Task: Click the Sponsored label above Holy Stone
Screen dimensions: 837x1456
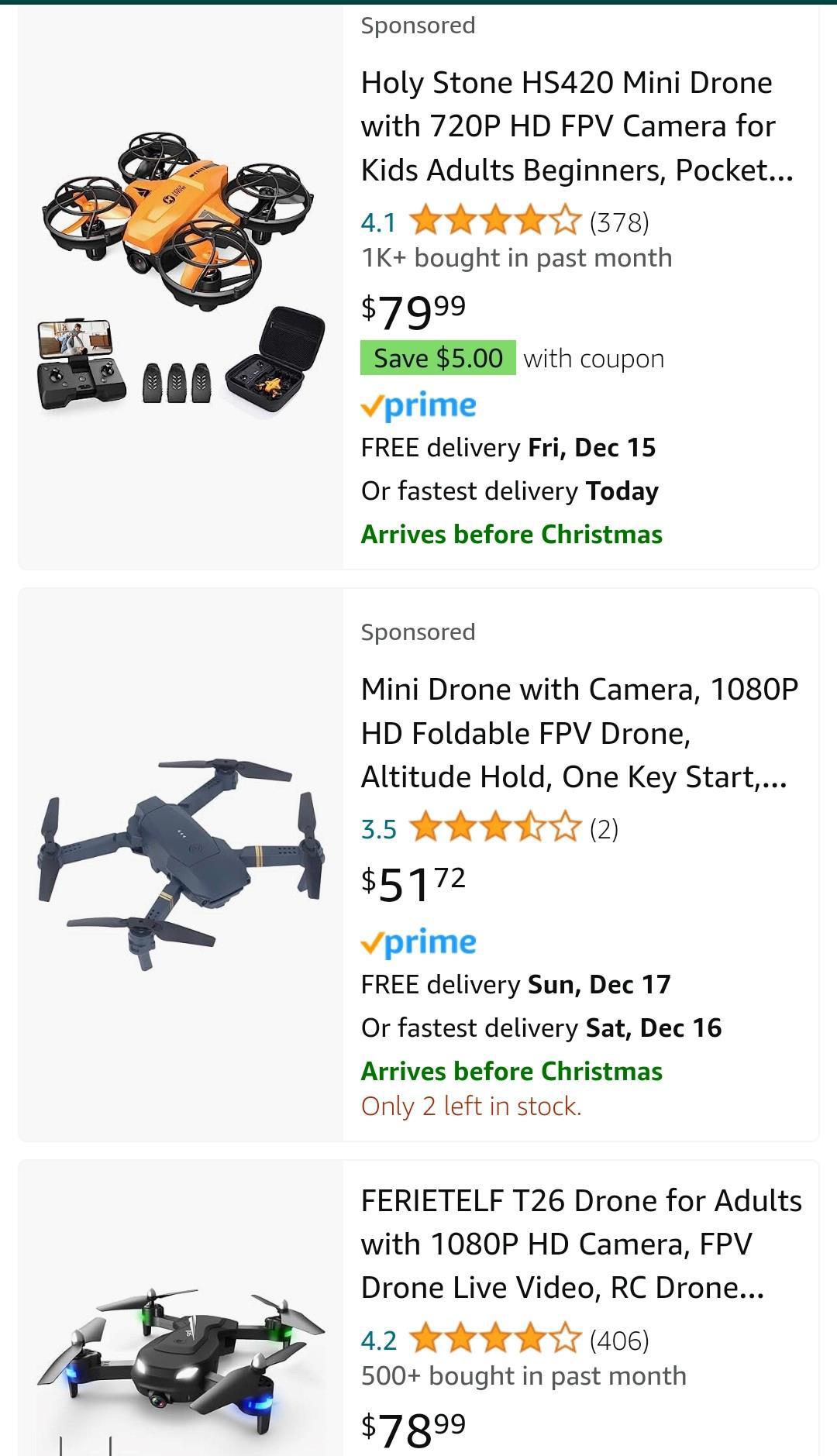Action: tap(418, 26)
